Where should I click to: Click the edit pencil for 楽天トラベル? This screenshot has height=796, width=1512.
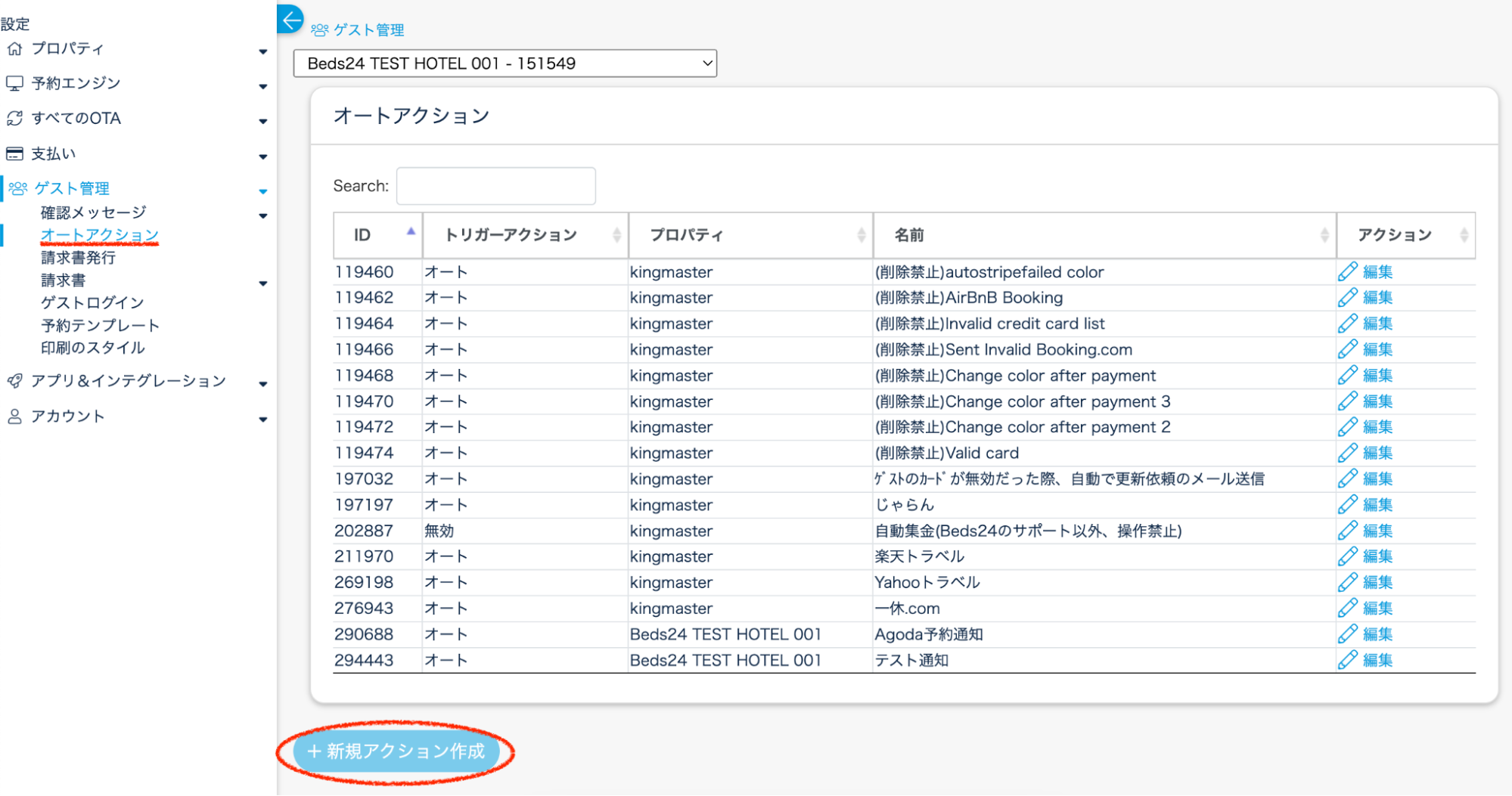tap(1347, 556)
